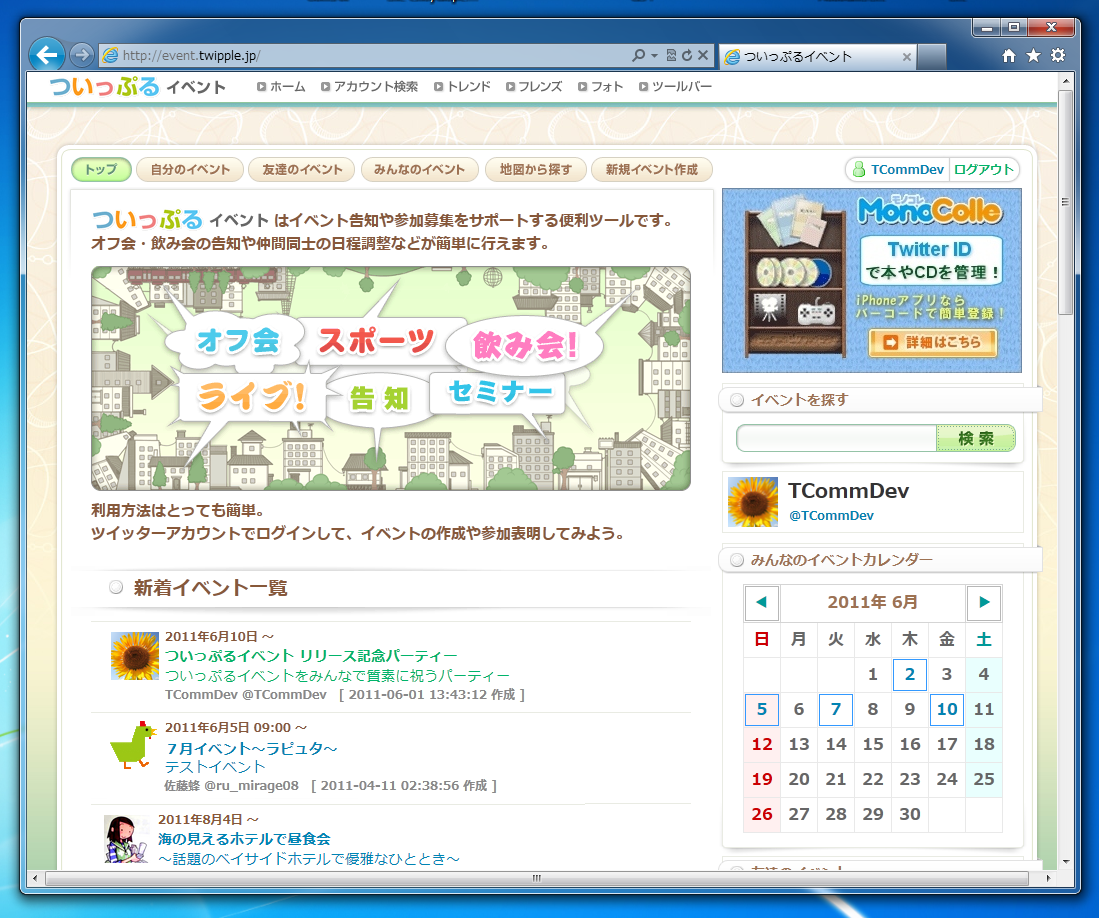The image size is (1099, 918).
Task: Click sunflower avatar beside the リリース記念パーティー event
Action: [135, 656]
